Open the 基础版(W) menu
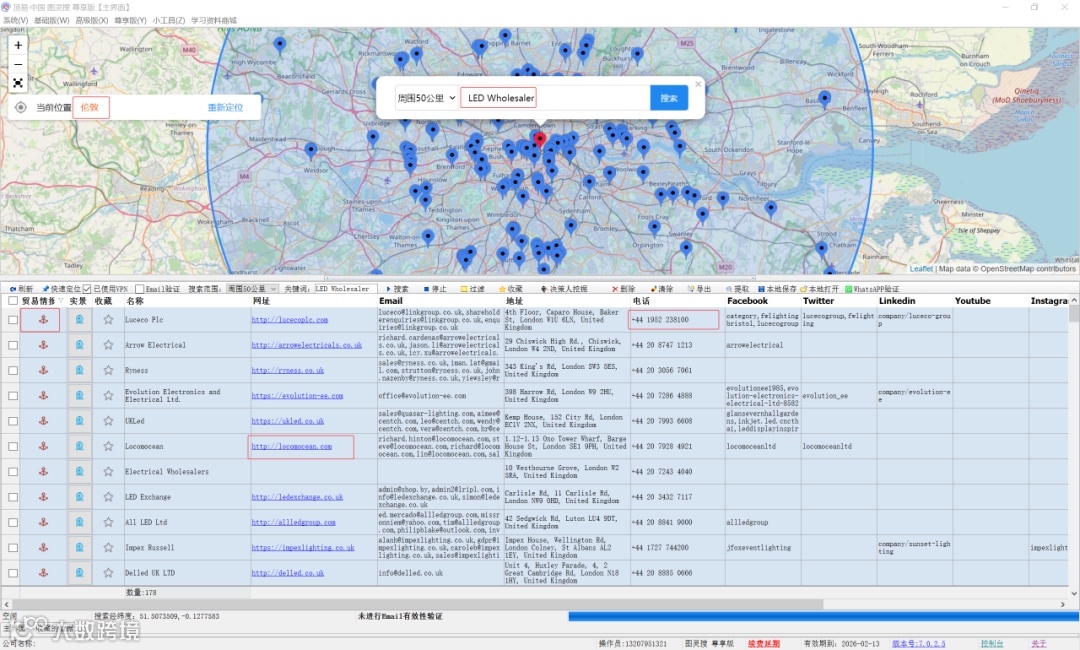The image size is (1080, 650). click(52, 20)
